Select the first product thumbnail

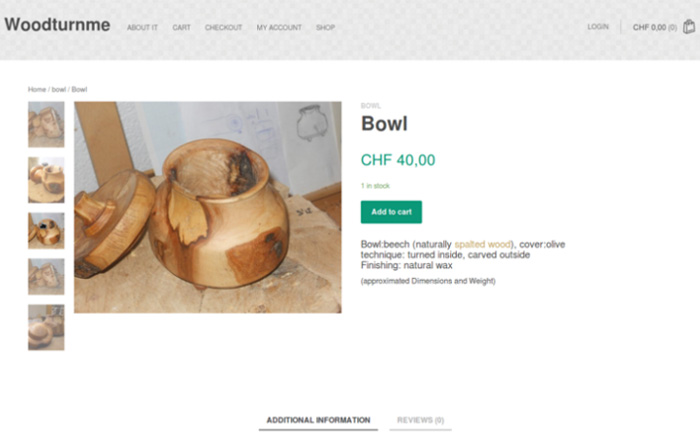(x=46, y=125)
